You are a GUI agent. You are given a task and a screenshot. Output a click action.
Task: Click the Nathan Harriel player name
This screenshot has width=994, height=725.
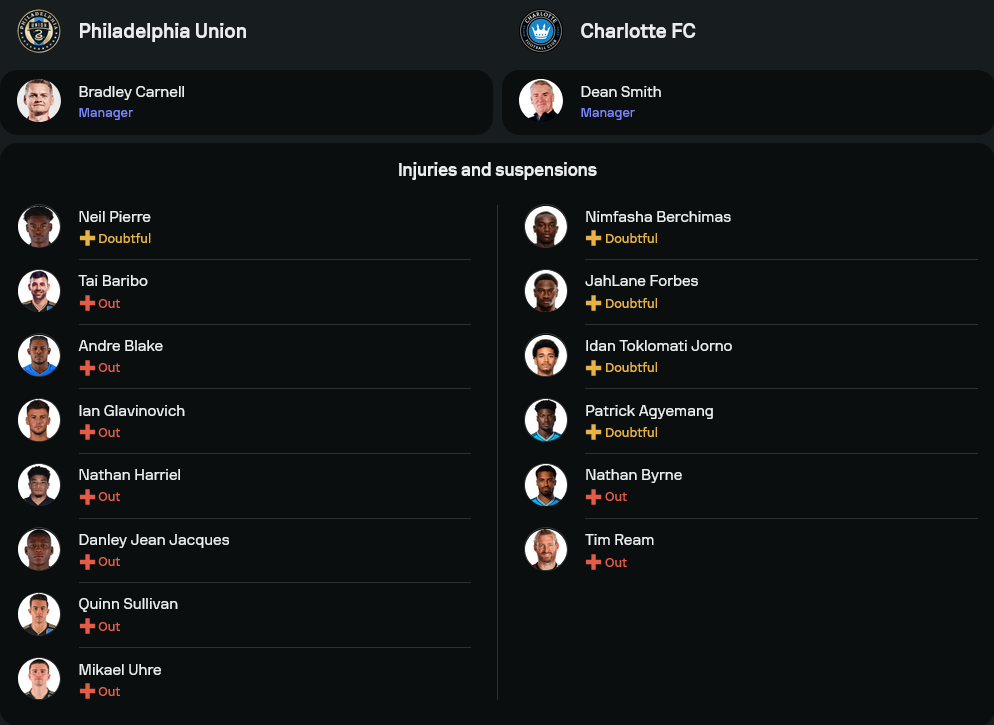(x=129, y=475)
